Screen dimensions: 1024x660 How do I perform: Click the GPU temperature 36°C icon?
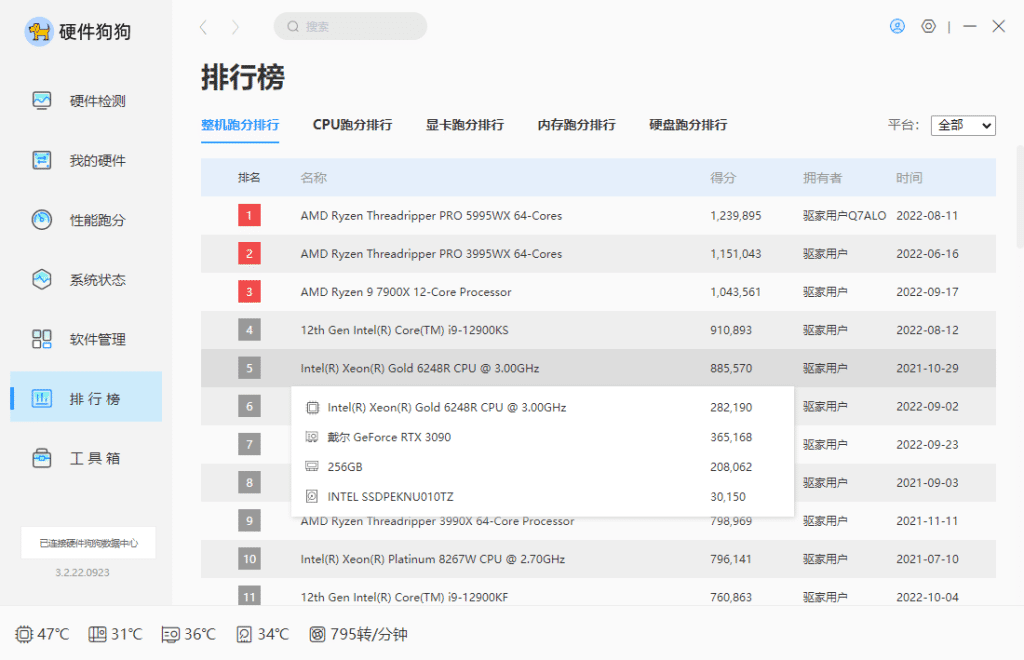pyautogui.click(x=170, y=634)
